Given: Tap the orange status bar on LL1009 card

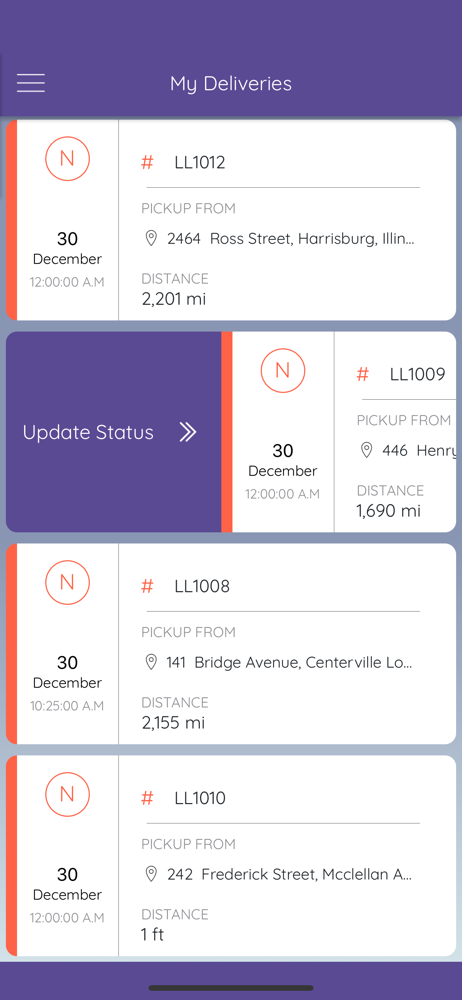Looking at the screenshot, I should 227,432.
